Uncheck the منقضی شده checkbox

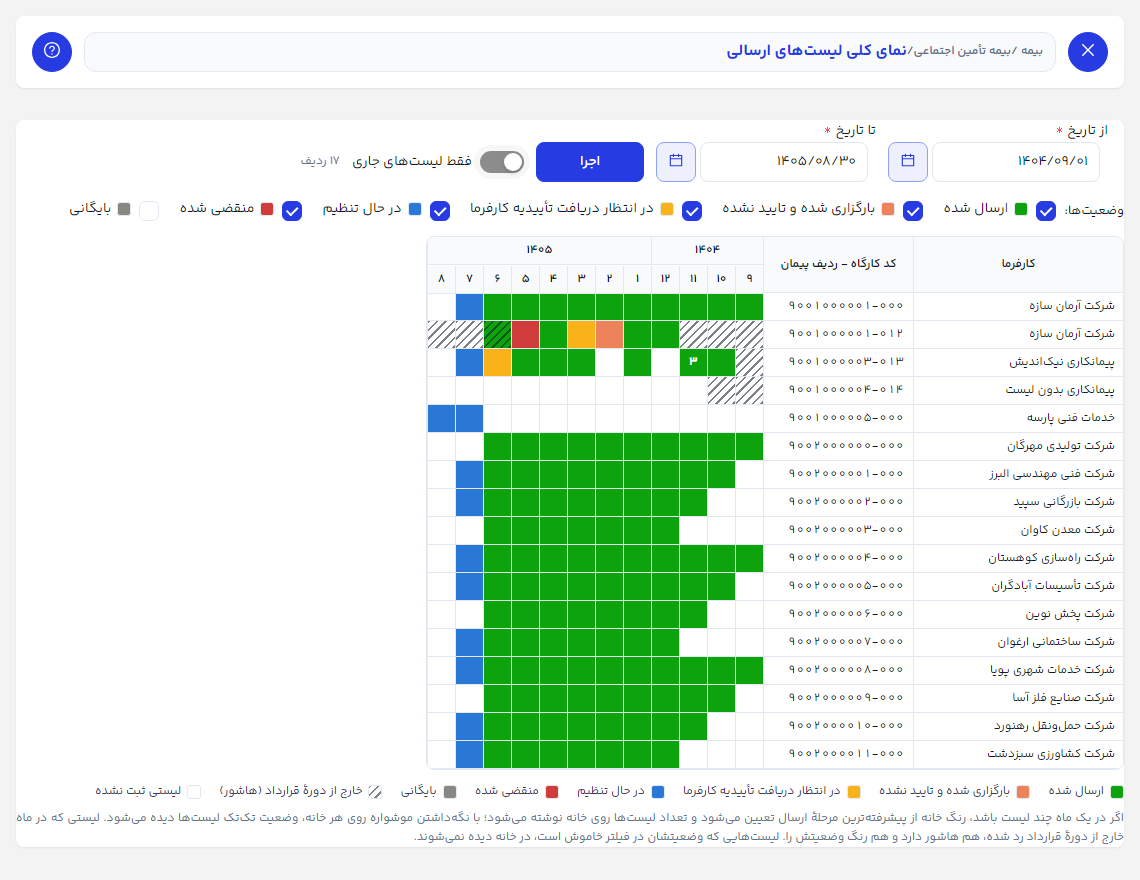[292, 211]
